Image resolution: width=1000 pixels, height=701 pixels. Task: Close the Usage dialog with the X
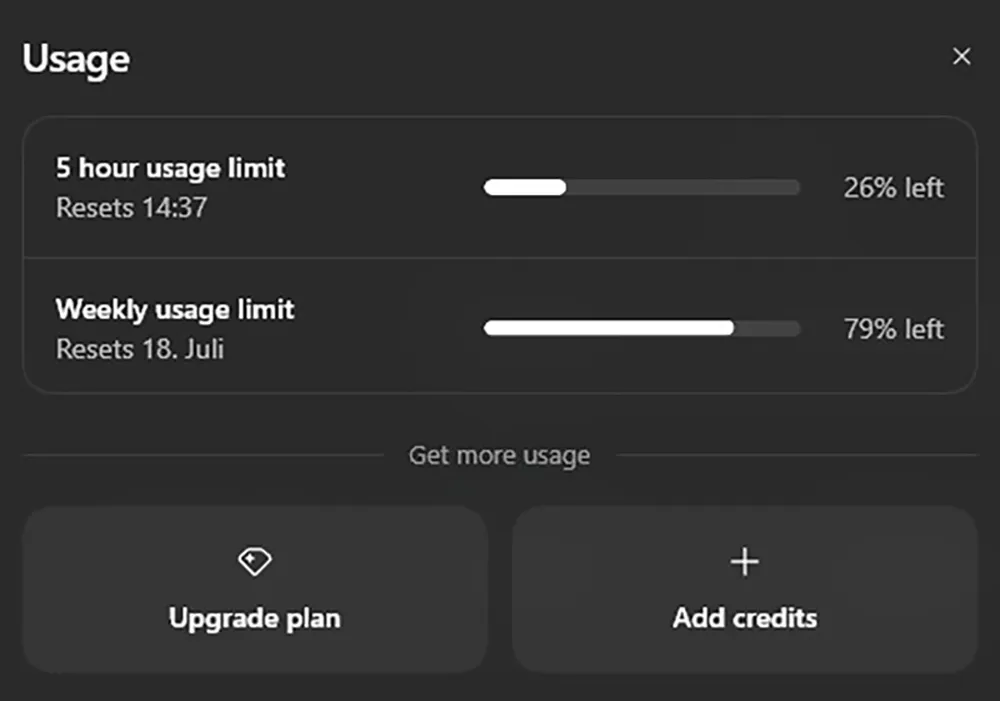[x=962, y=56]
